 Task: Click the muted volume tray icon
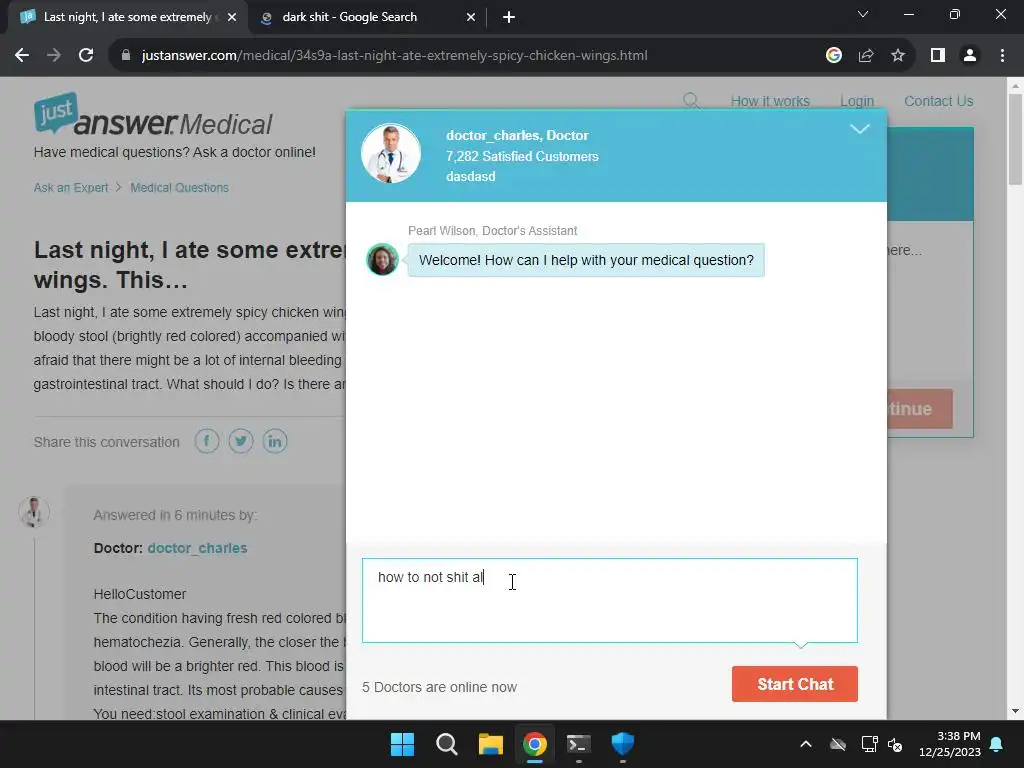[x=895, y=744]
